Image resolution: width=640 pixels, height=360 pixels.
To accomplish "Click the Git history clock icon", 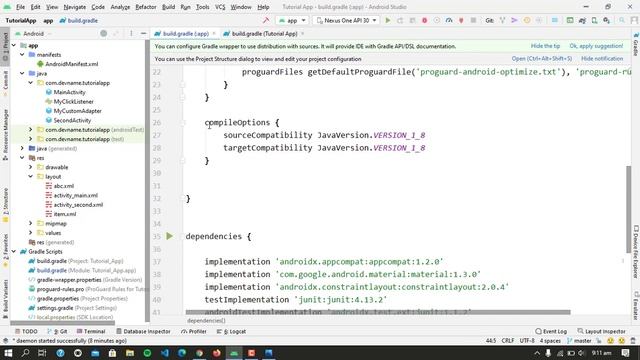I will pyautogui.click(x=527, y=20).
